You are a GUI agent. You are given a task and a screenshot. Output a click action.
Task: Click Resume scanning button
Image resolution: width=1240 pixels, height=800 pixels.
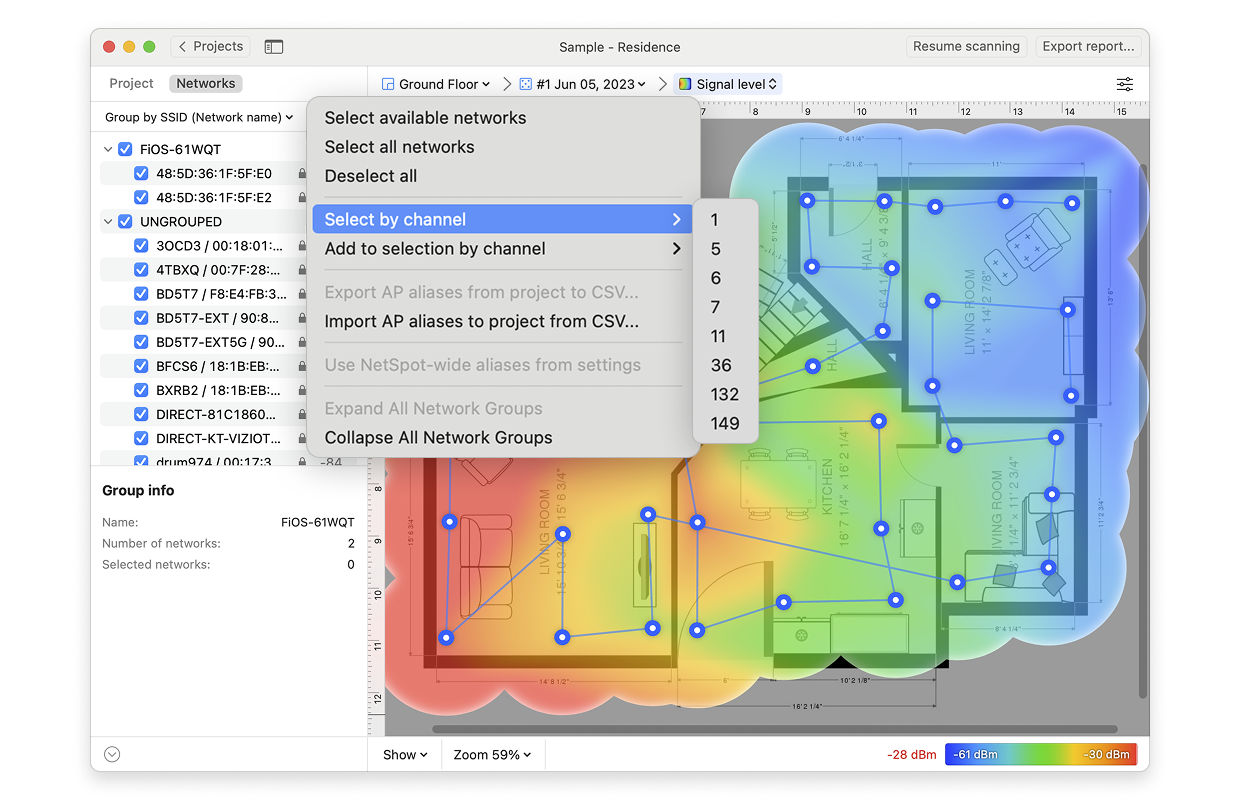click(966, 46)
